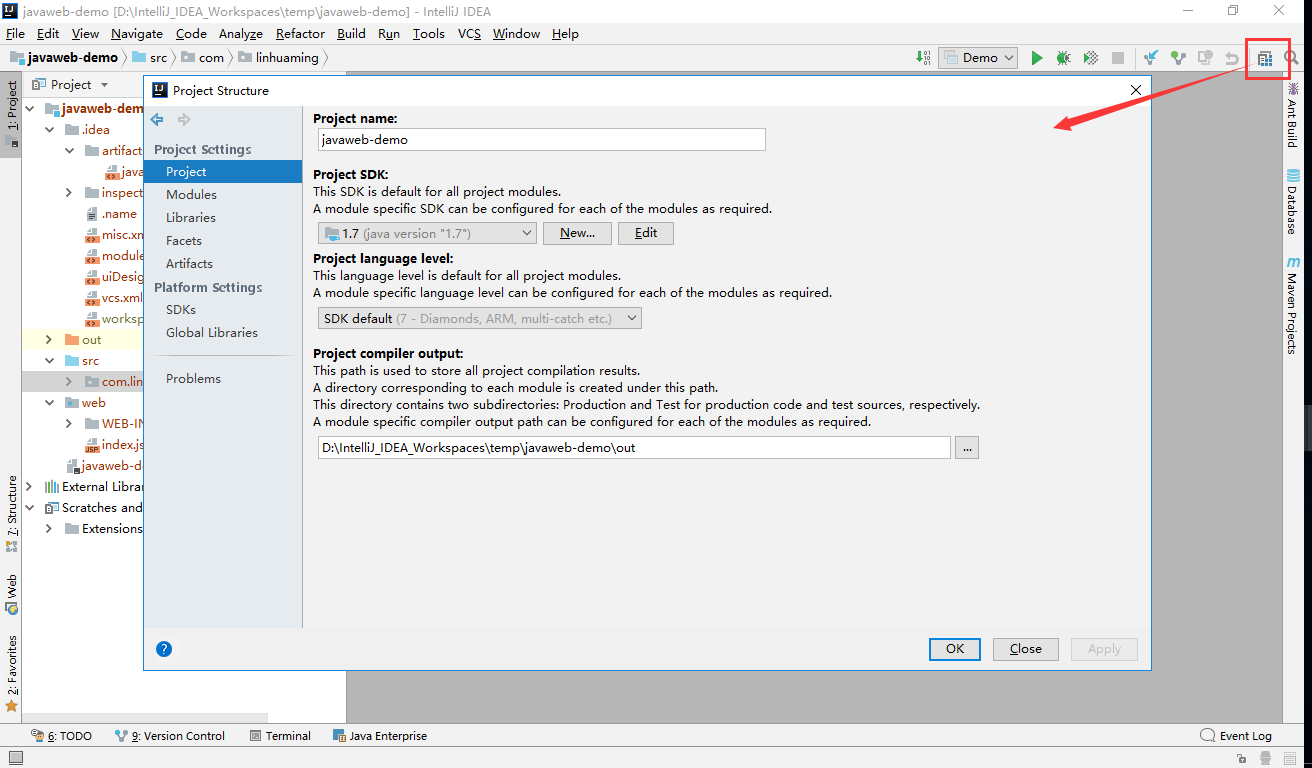Image resolution: width=1312 pixels, height=768 pixels.
Task: Open the Event Log
Action: [x=1236, y=736]
